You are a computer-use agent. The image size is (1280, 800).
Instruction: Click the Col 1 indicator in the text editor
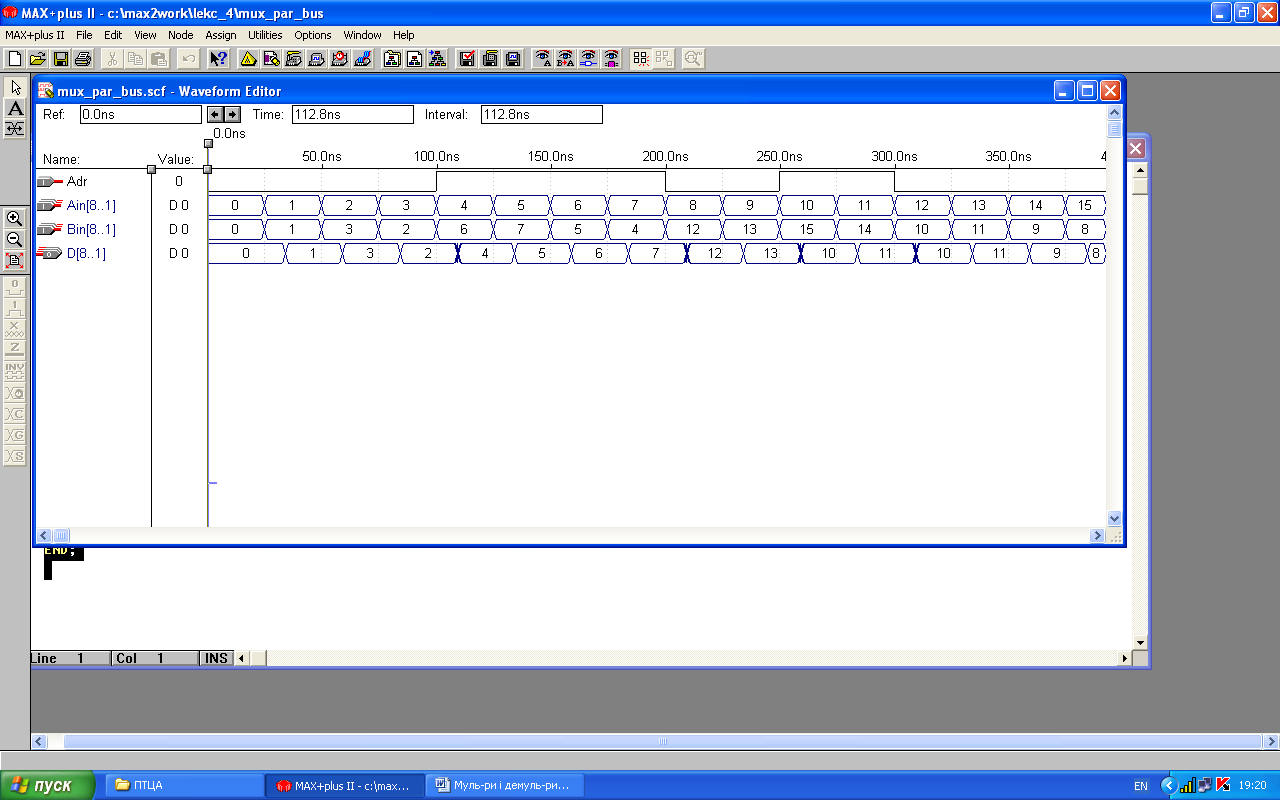(155, 659)
